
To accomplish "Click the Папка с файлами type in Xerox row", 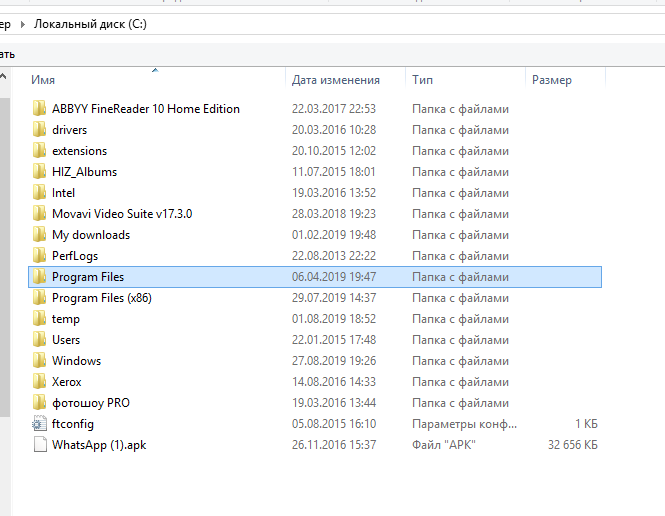I will click(460, 382).
